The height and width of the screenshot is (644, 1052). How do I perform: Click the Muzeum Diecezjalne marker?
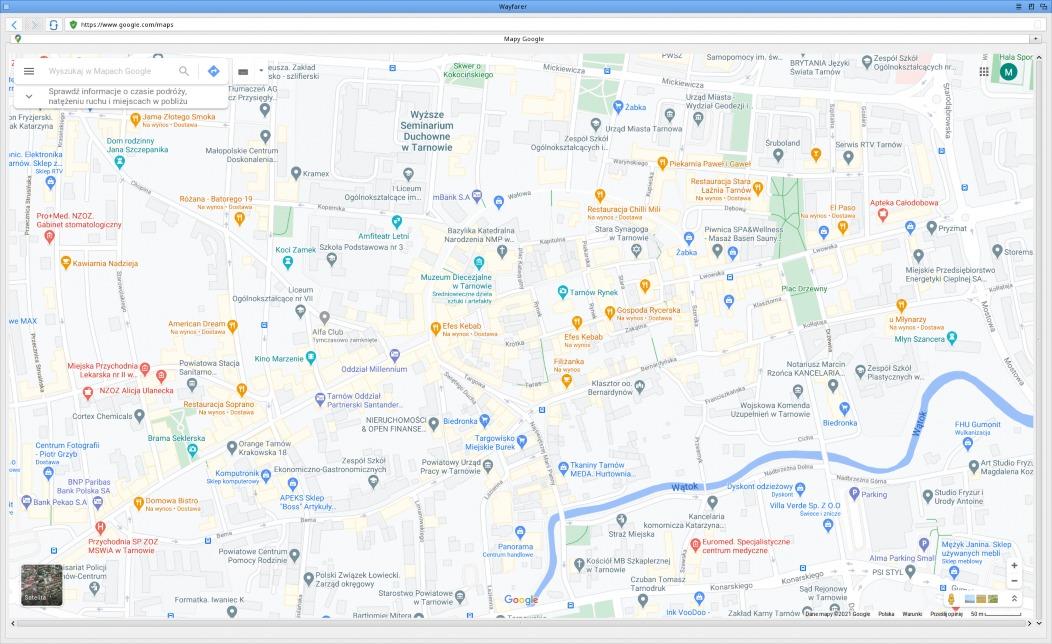coord(478,262)
